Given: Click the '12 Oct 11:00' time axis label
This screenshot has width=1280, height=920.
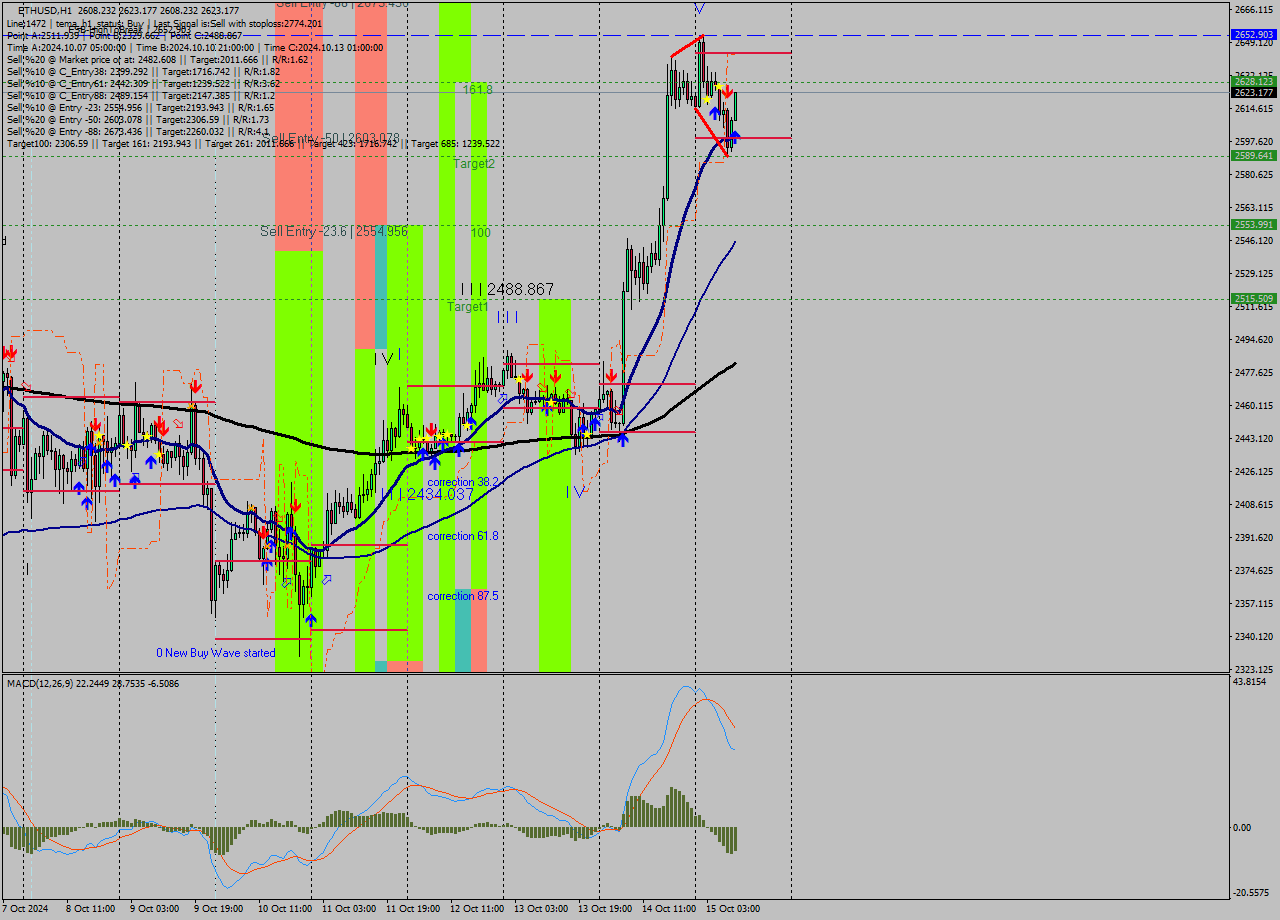Looking at the screenshot, I should coord(477,909).
